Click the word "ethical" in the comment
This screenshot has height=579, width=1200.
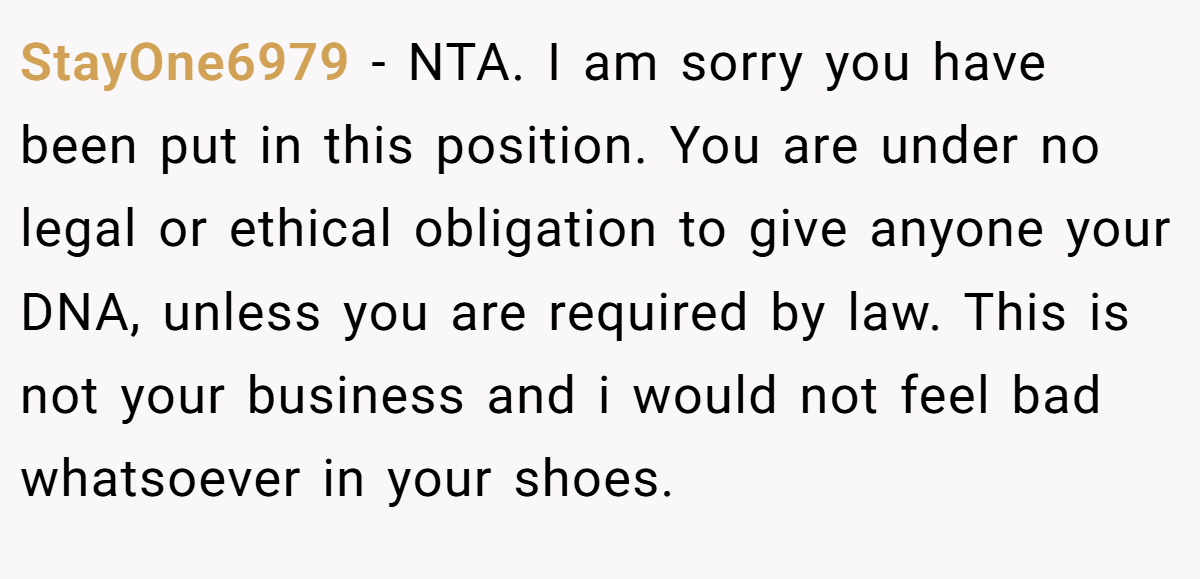click(311, 229)
